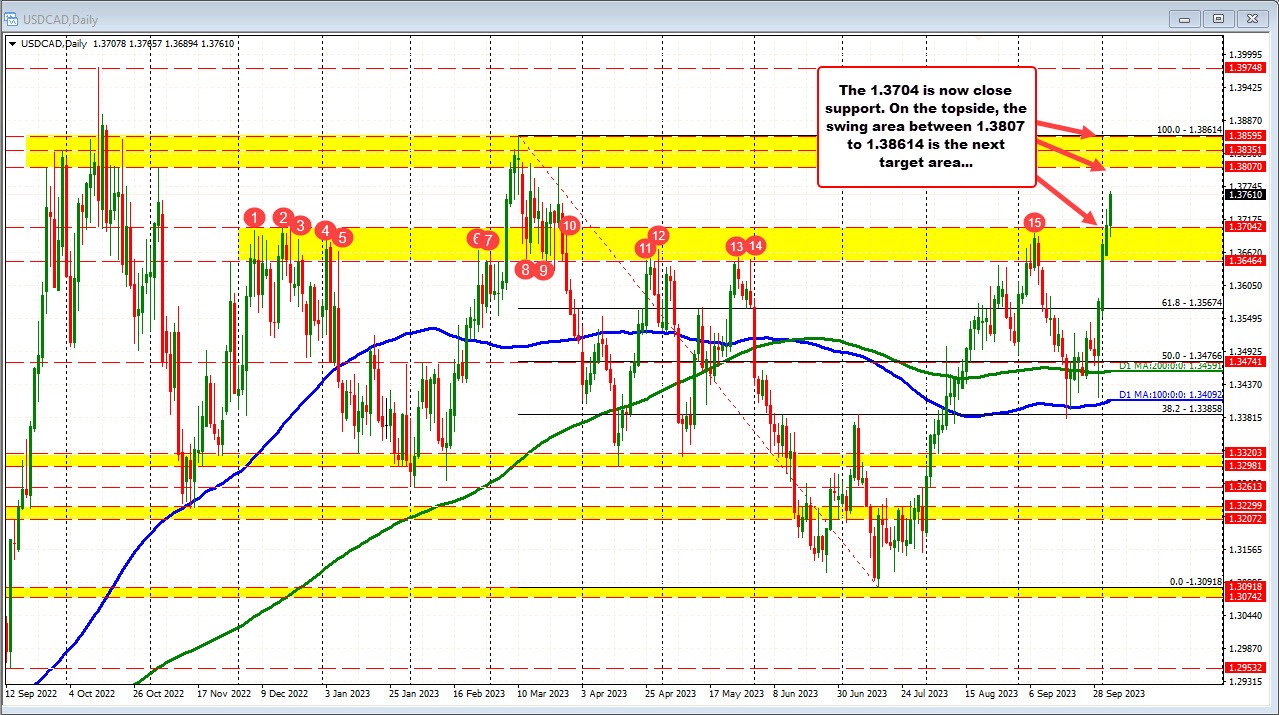Click the D1 MA:200 moving average label
This screenshot has width=1279, height=715.
1171,367
